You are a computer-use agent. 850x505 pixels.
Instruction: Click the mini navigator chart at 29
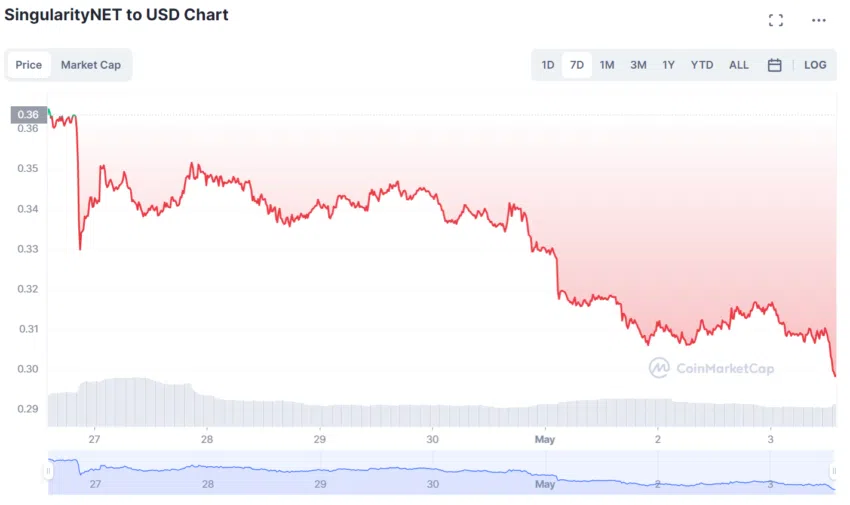(320, 483)
